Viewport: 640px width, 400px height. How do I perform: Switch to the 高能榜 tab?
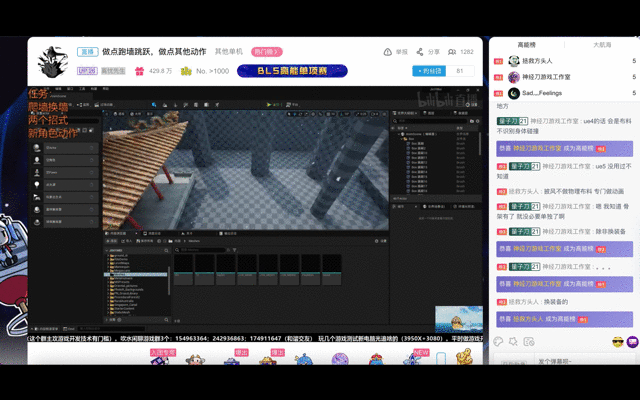pos(527,45)
